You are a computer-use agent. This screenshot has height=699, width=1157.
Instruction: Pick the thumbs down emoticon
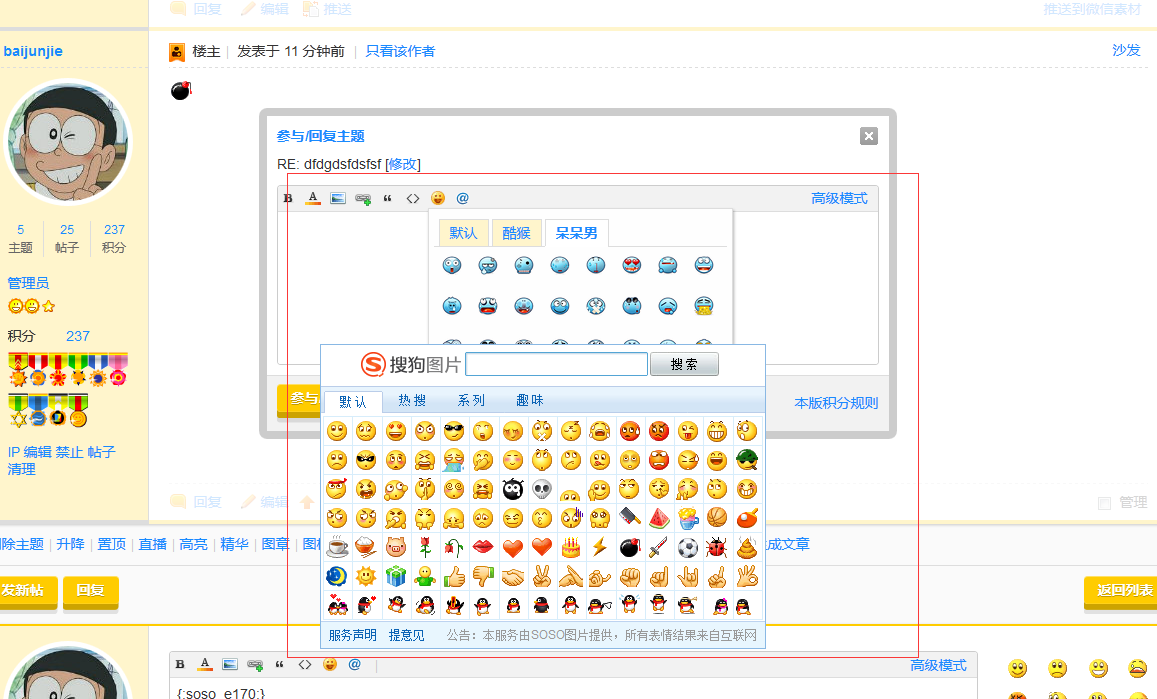click(x=483, y=576)
